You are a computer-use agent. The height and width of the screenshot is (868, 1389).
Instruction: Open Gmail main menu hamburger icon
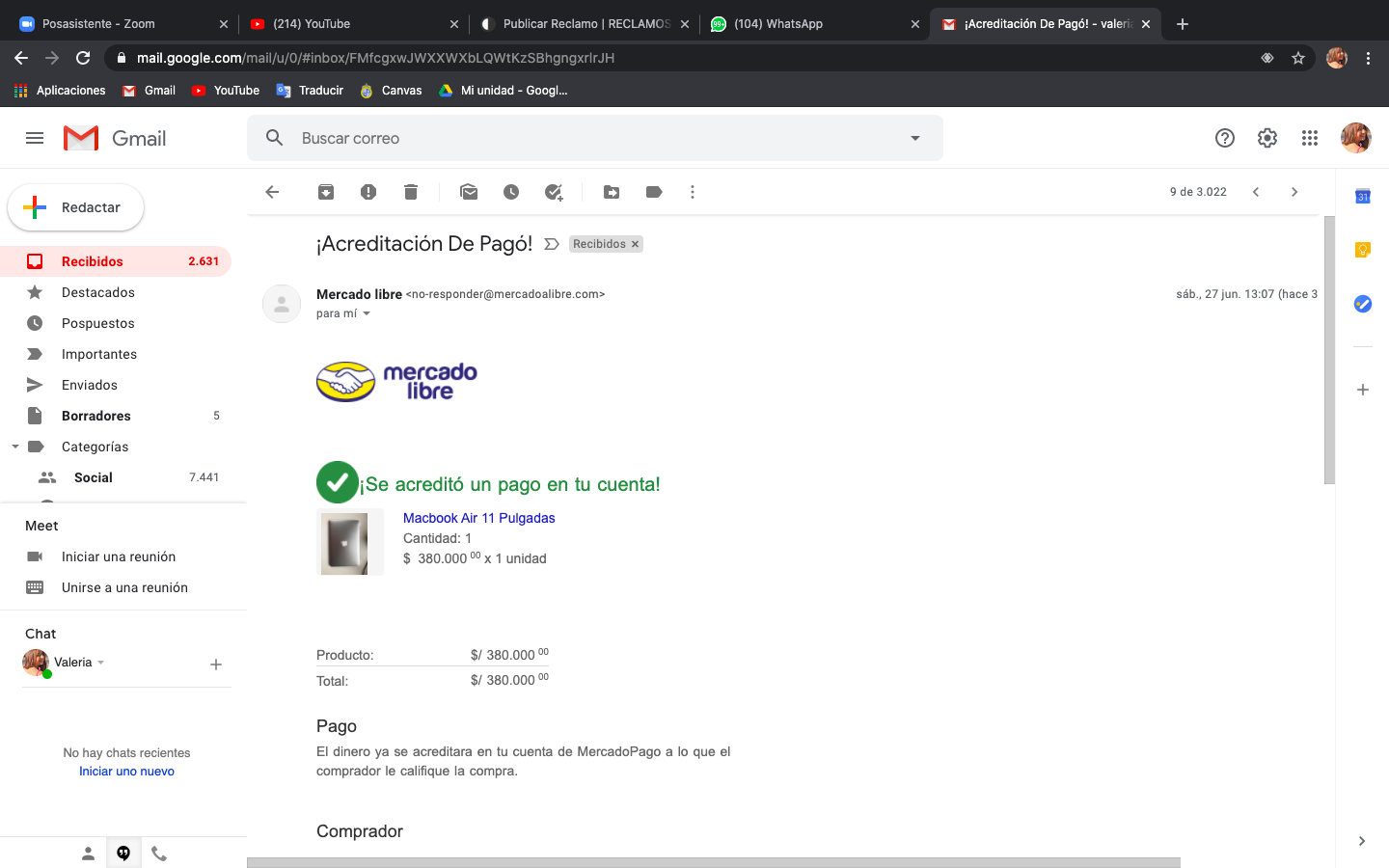pos(35,138)
